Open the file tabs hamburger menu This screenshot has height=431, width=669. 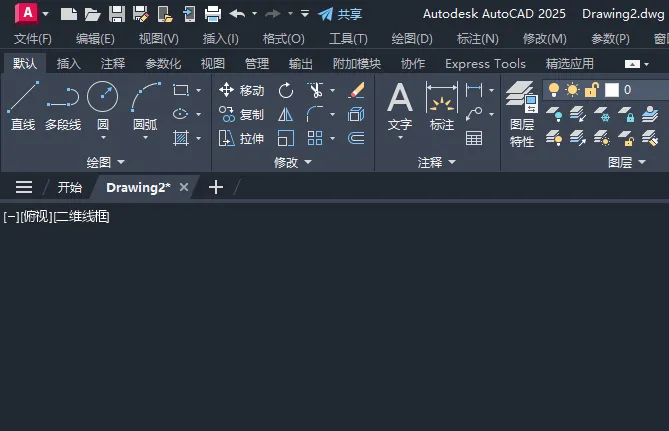(24, 187)
